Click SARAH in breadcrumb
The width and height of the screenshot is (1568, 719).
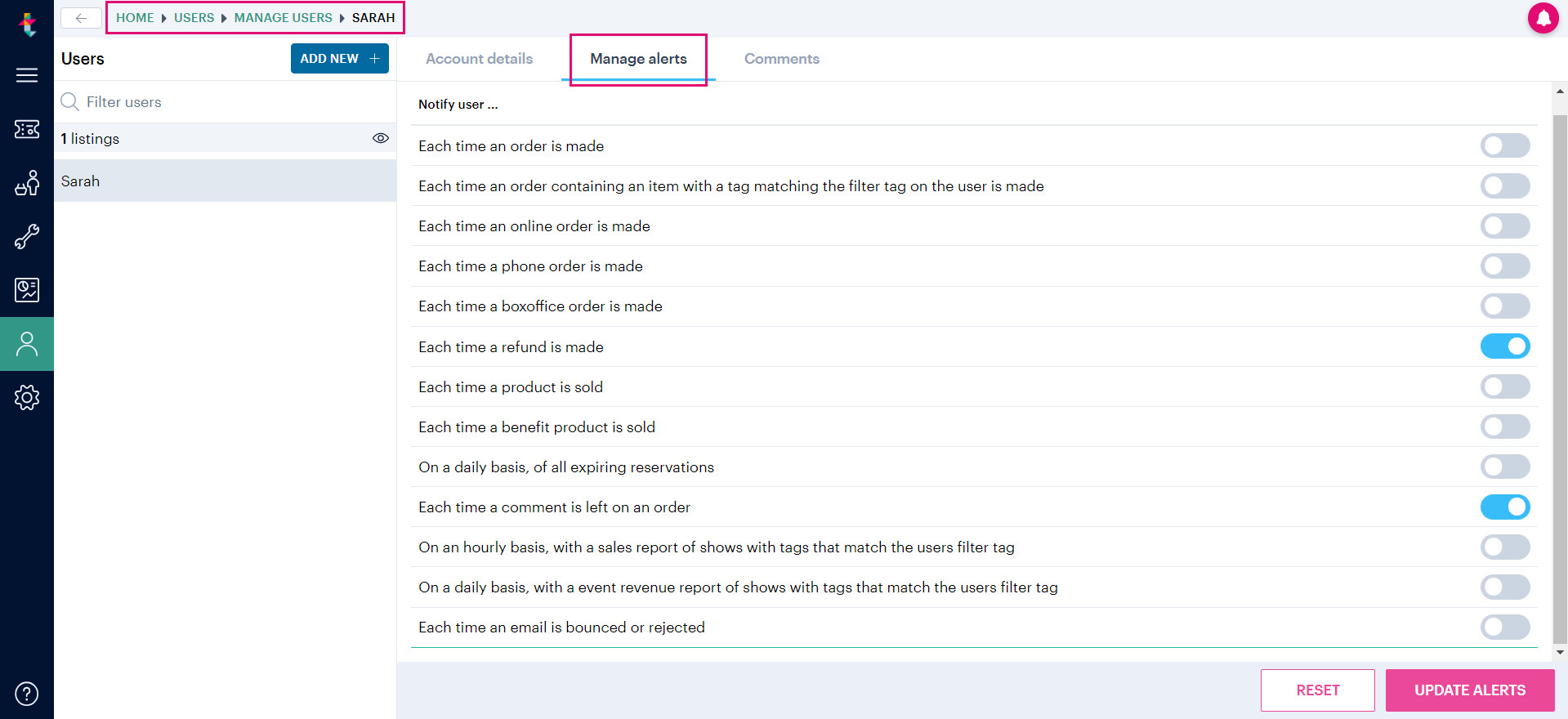pyautogui.click(x=373, y=17)
